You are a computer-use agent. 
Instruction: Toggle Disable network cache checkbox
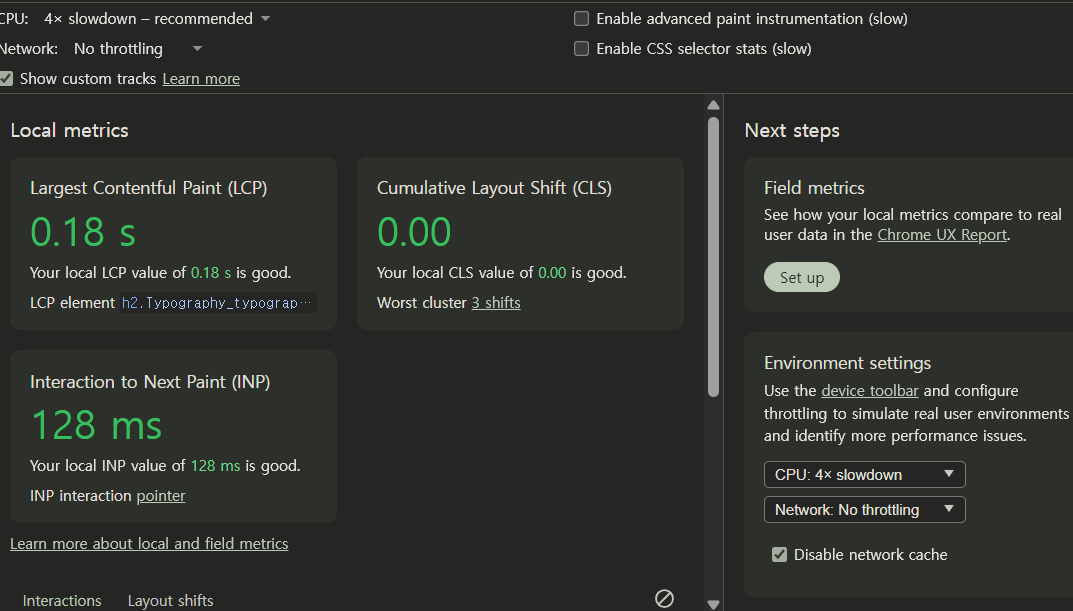(780, 555)
